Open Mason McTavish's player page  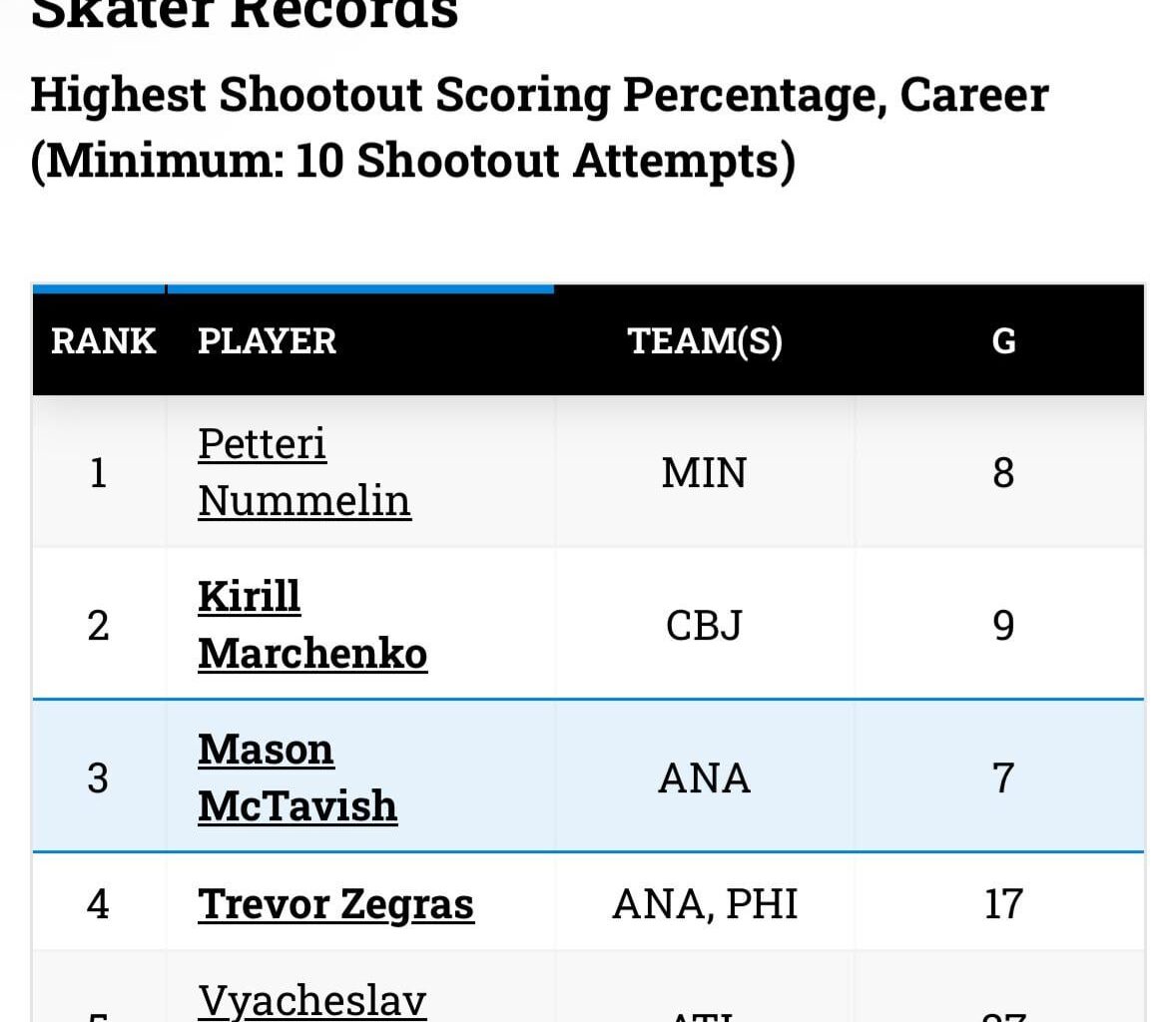tap(298, 775)
